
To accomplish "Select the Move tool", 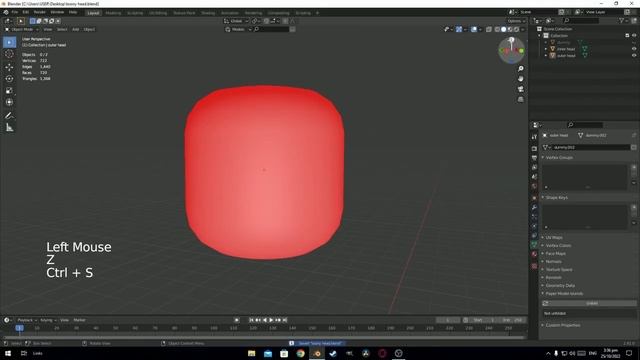I will (x=9, y=67).
